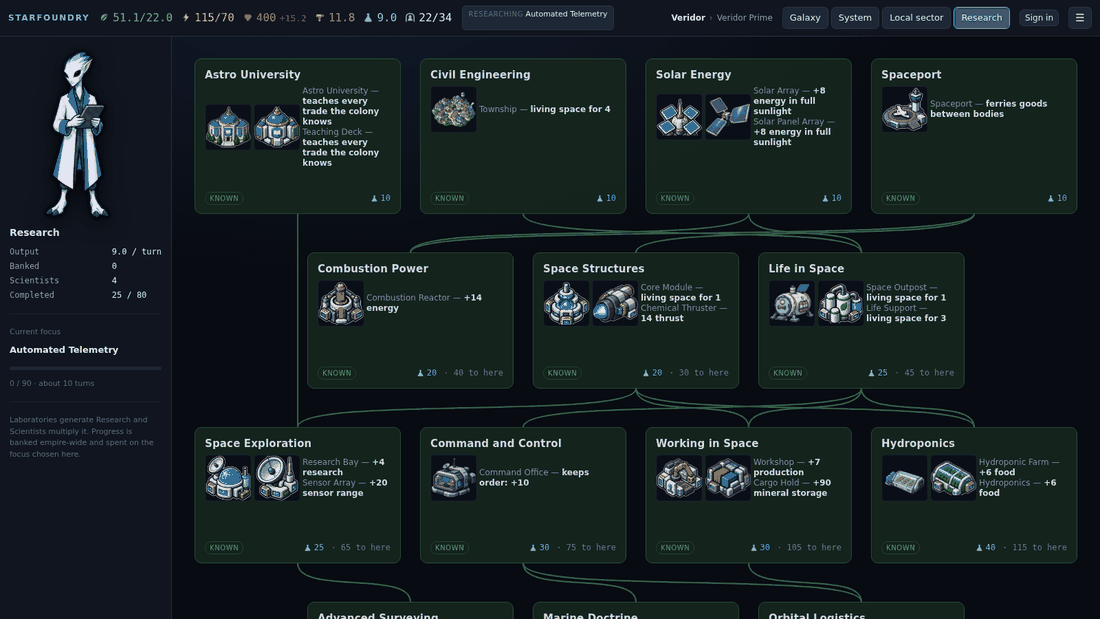This screenshot has width=1100, height=619.
Task: Click the Command Office icon
Action: tap(453, 478)
